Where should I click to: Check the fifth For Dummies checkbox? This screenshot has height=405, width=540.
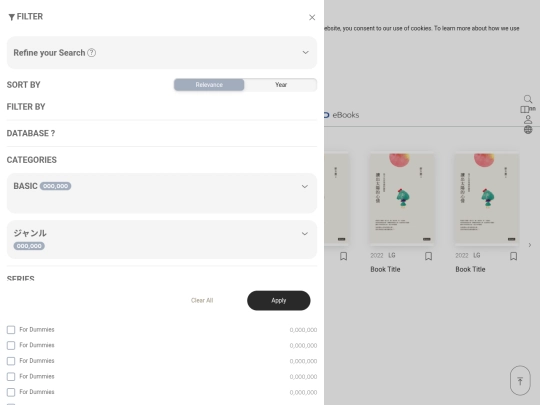(11, 392)
